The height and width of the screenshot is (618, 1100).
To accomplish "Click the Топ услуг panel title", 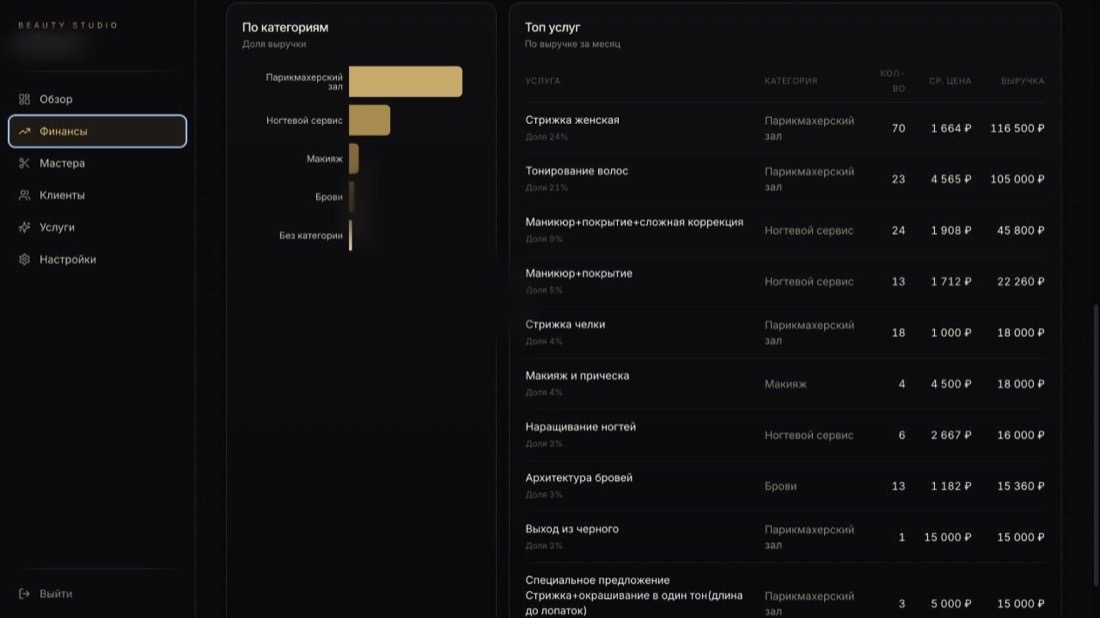I will pos(552,27).
